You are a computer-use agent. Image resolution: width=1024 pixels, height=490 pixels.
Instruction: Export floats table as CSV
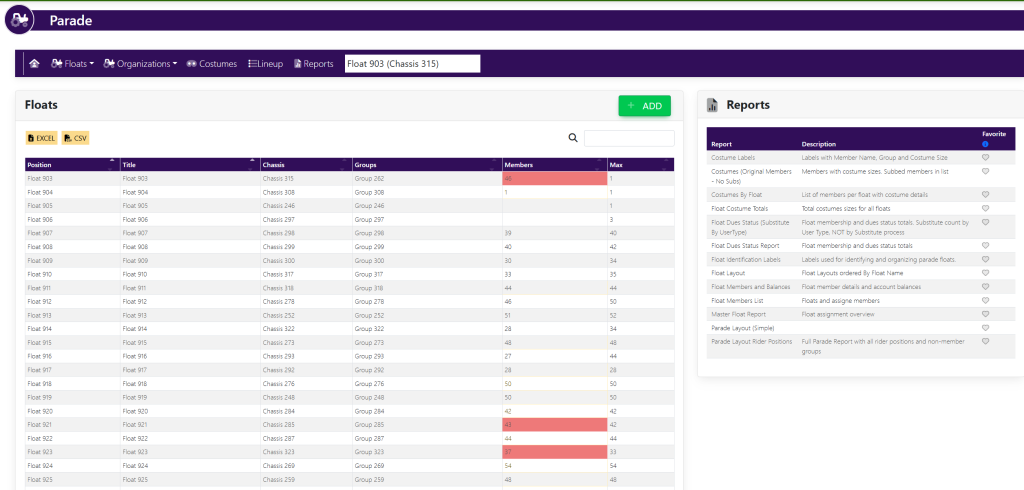76,138
